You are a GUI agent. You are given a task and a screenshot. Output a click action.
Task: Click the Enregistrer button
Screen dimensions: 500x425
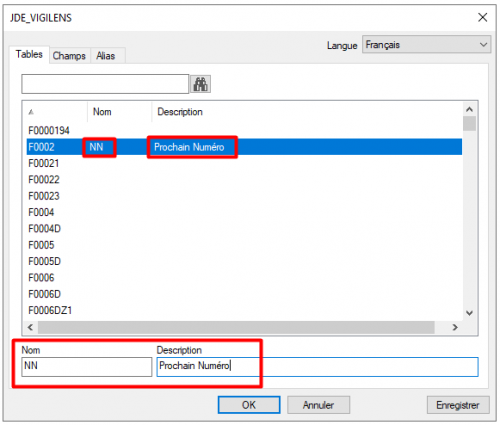[458, 405]
